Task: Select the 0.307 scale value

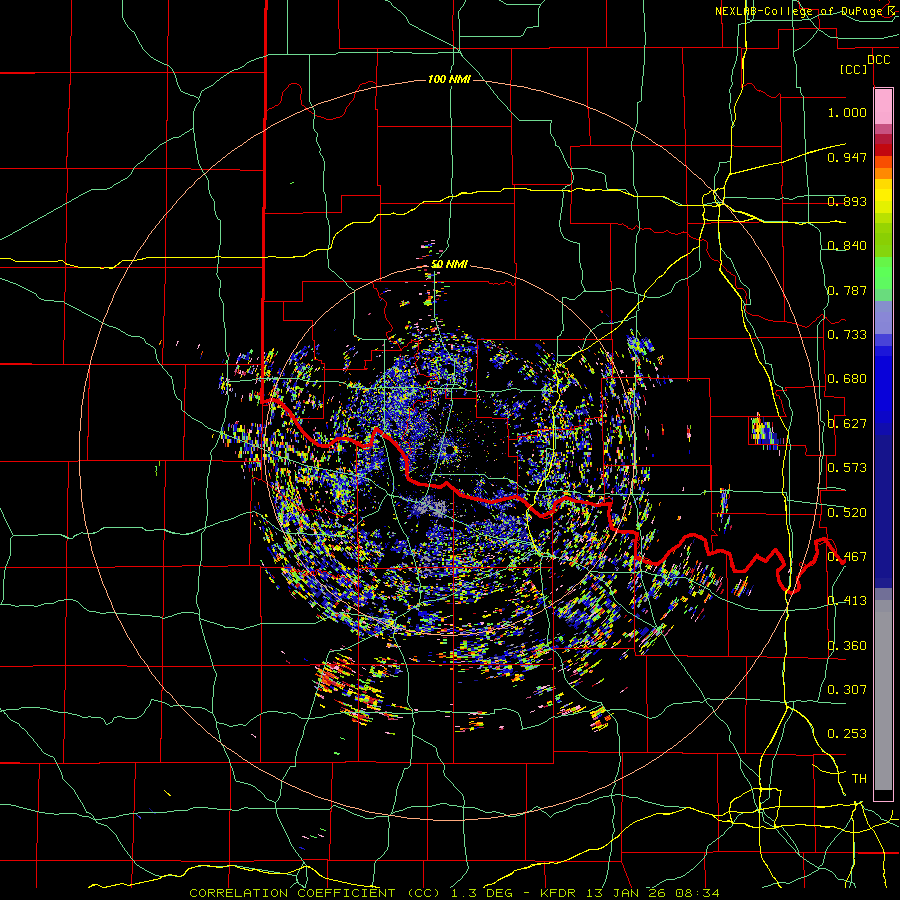Action: (x=847, y=690)
